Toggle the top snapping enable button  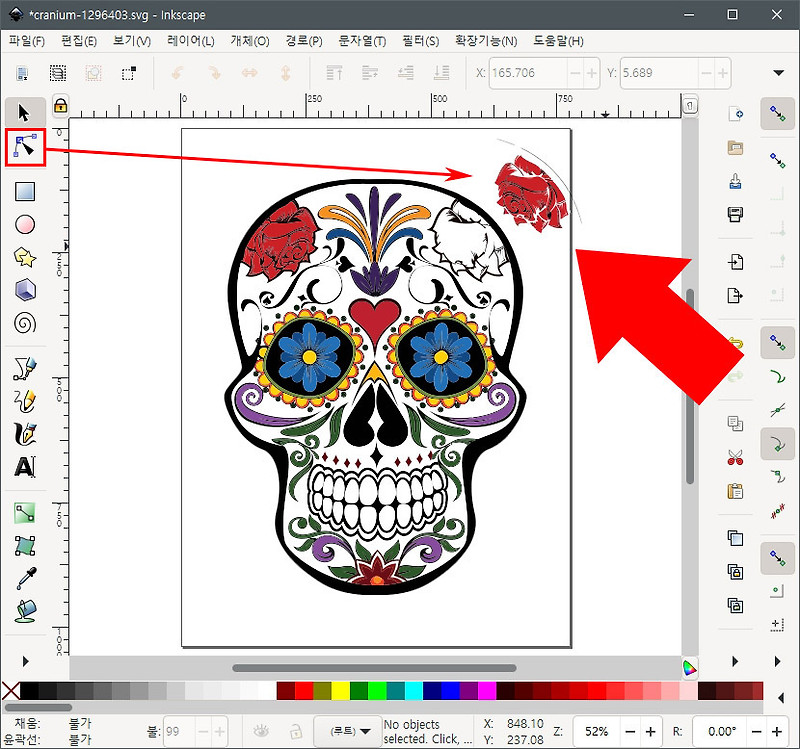(x=778, y=113)
